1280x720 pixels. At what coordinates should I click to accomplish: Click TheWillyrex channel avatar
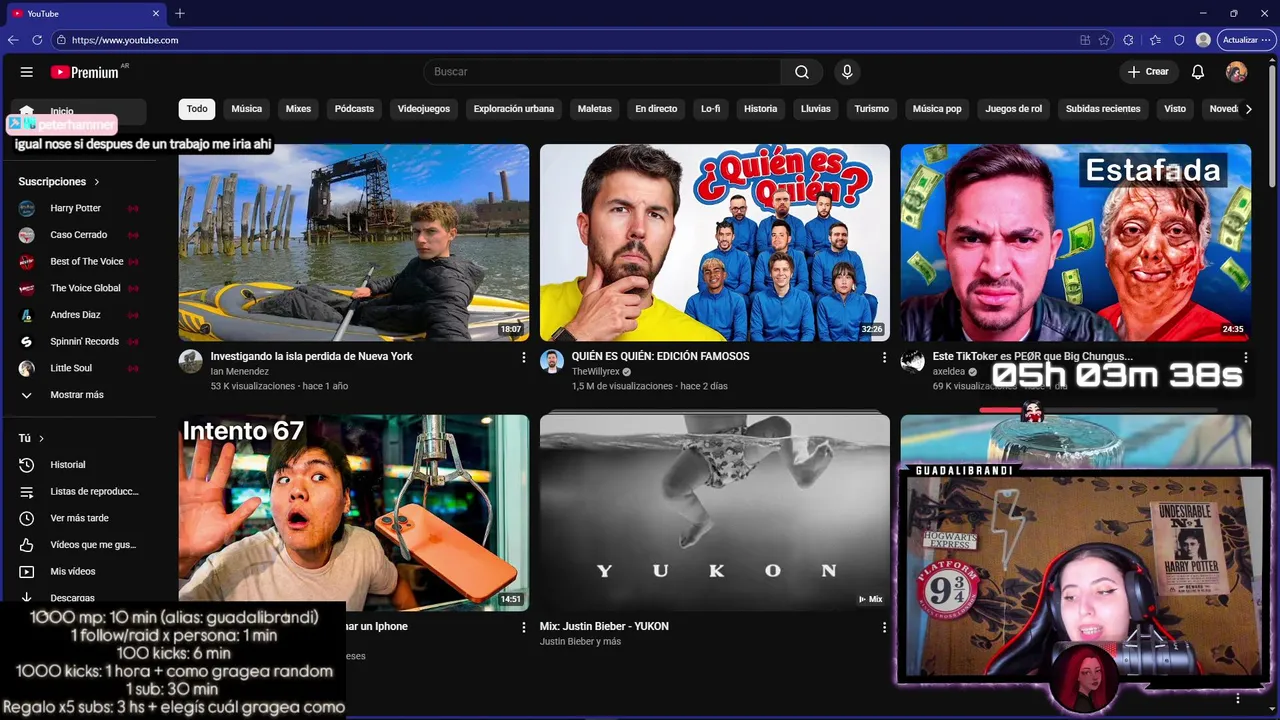(x=552, y=361)
